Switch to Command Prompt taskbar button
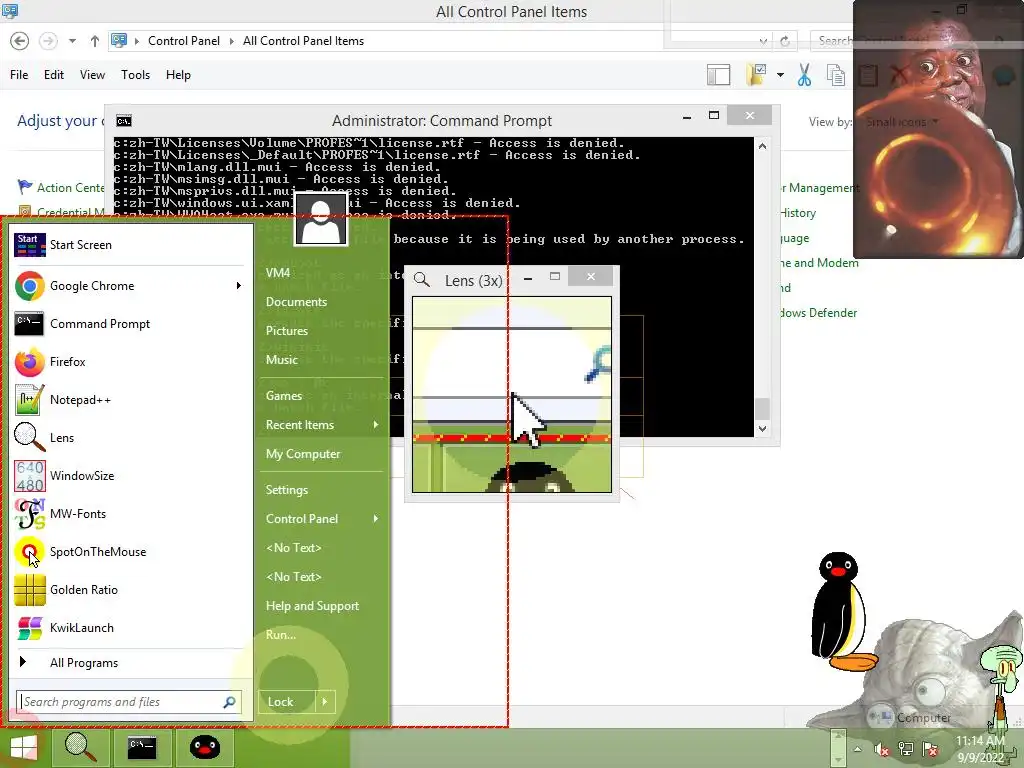Viewport: 1024px width, 768px height. (x=142, y=746)
